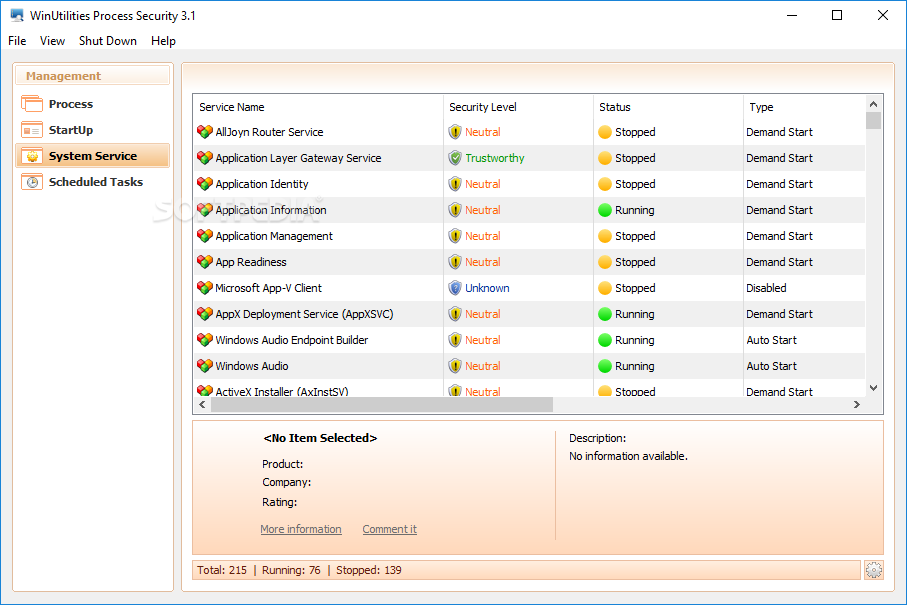The image size is (907, 605).
Task: Select the App Readiness service name
Action: pos(251,262)
